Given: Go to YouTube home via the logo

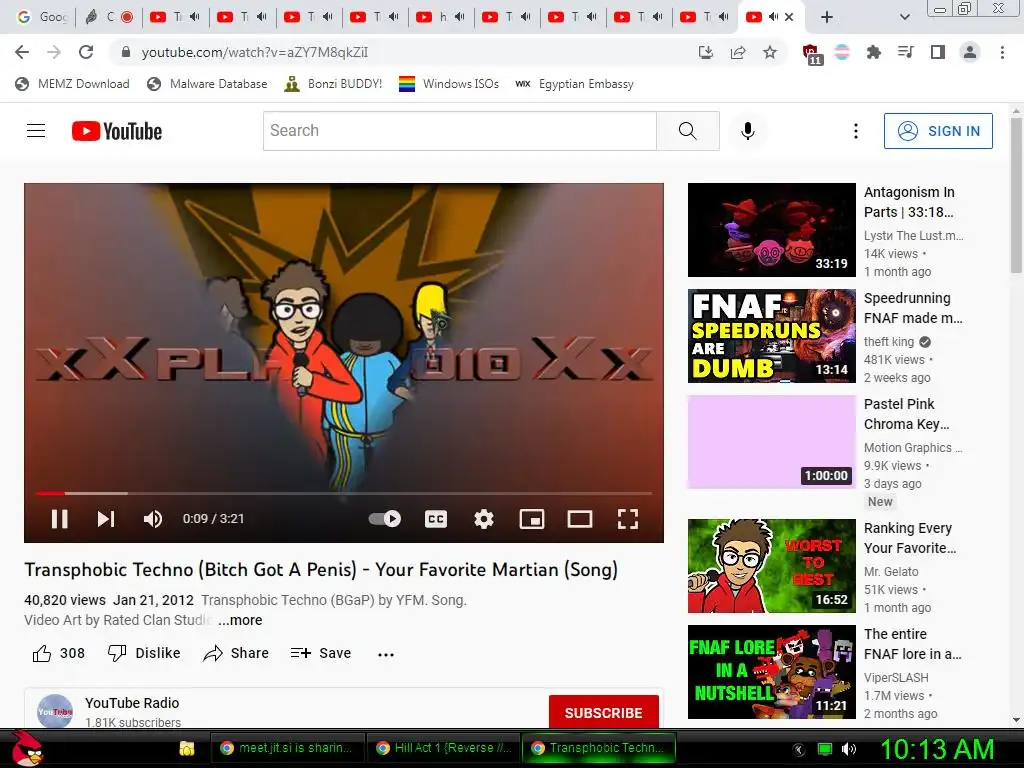Looking at the screenshot, I should 117,131.
